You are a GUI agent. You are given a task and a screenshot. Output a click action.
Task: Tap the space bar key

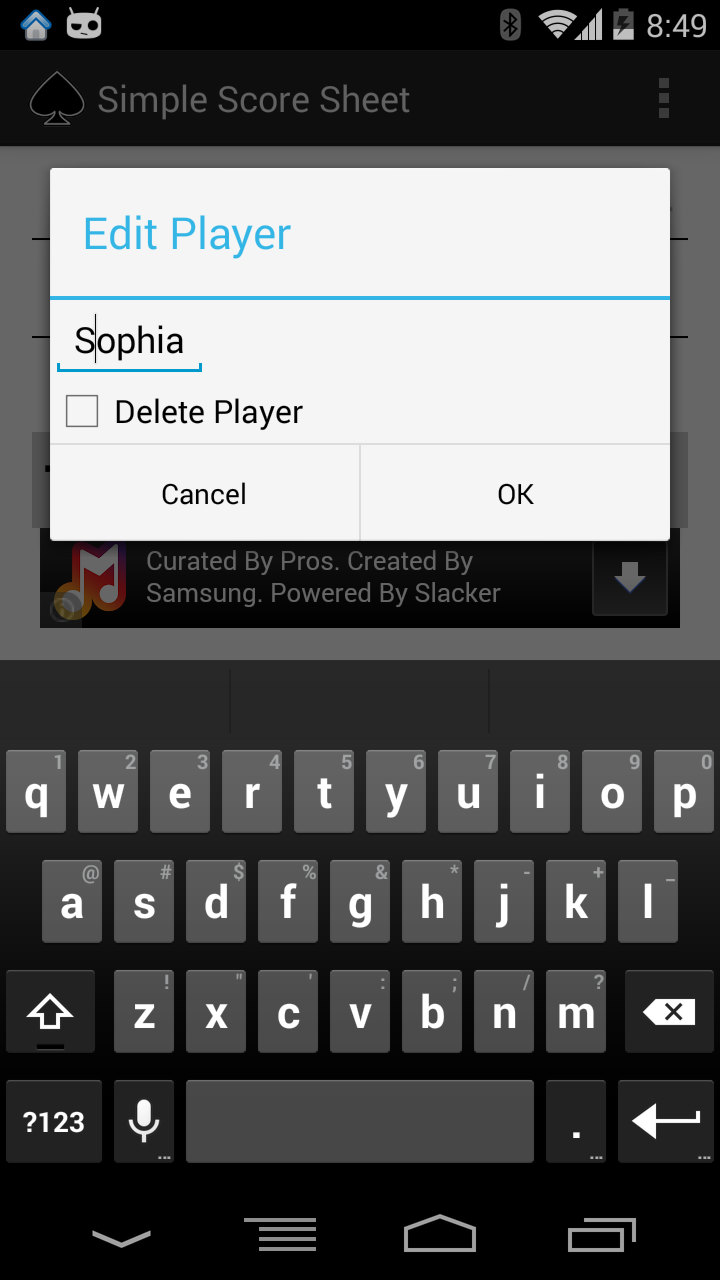coord(360,1122)
